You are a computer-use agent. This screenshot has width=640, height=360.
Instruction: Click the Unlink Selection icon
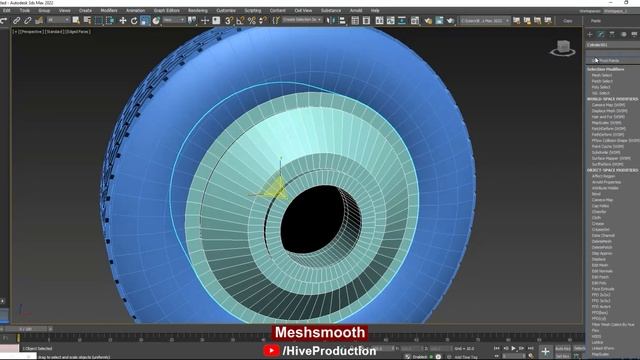pos(28,20)
